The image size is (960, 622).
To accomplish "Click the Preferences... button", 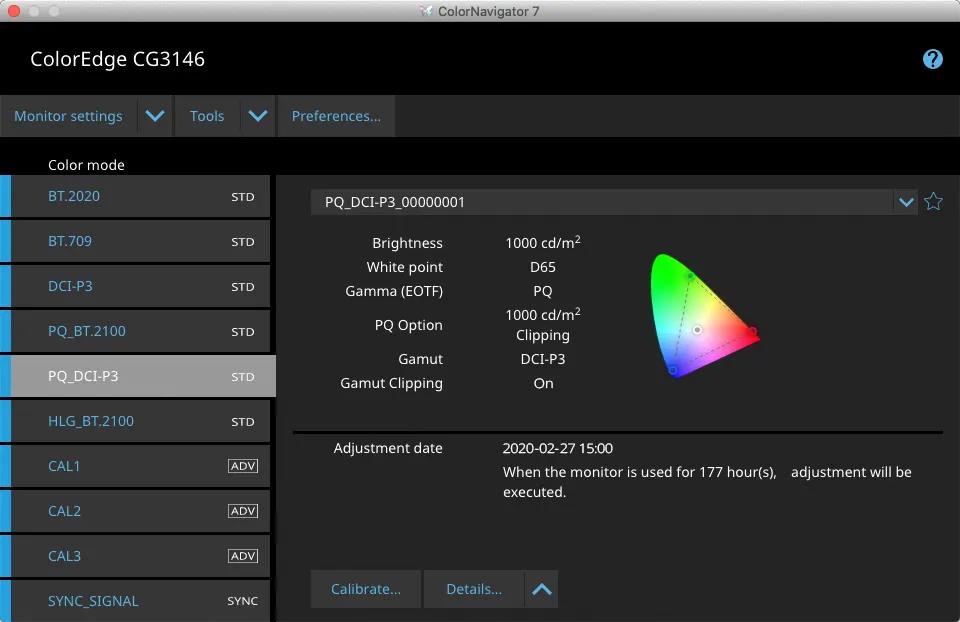I will pyautogui.click(x=336, y=116).
